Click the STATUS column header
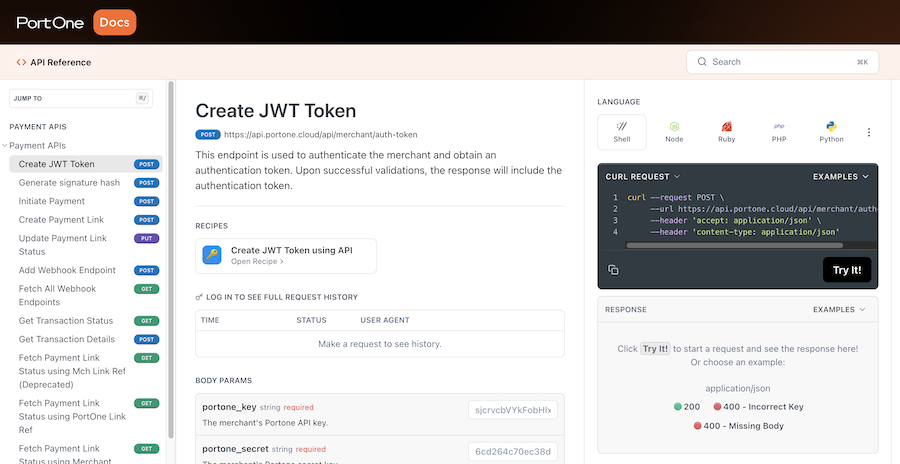The height and width of the screenshot is (464, 900). click(311, 320)
